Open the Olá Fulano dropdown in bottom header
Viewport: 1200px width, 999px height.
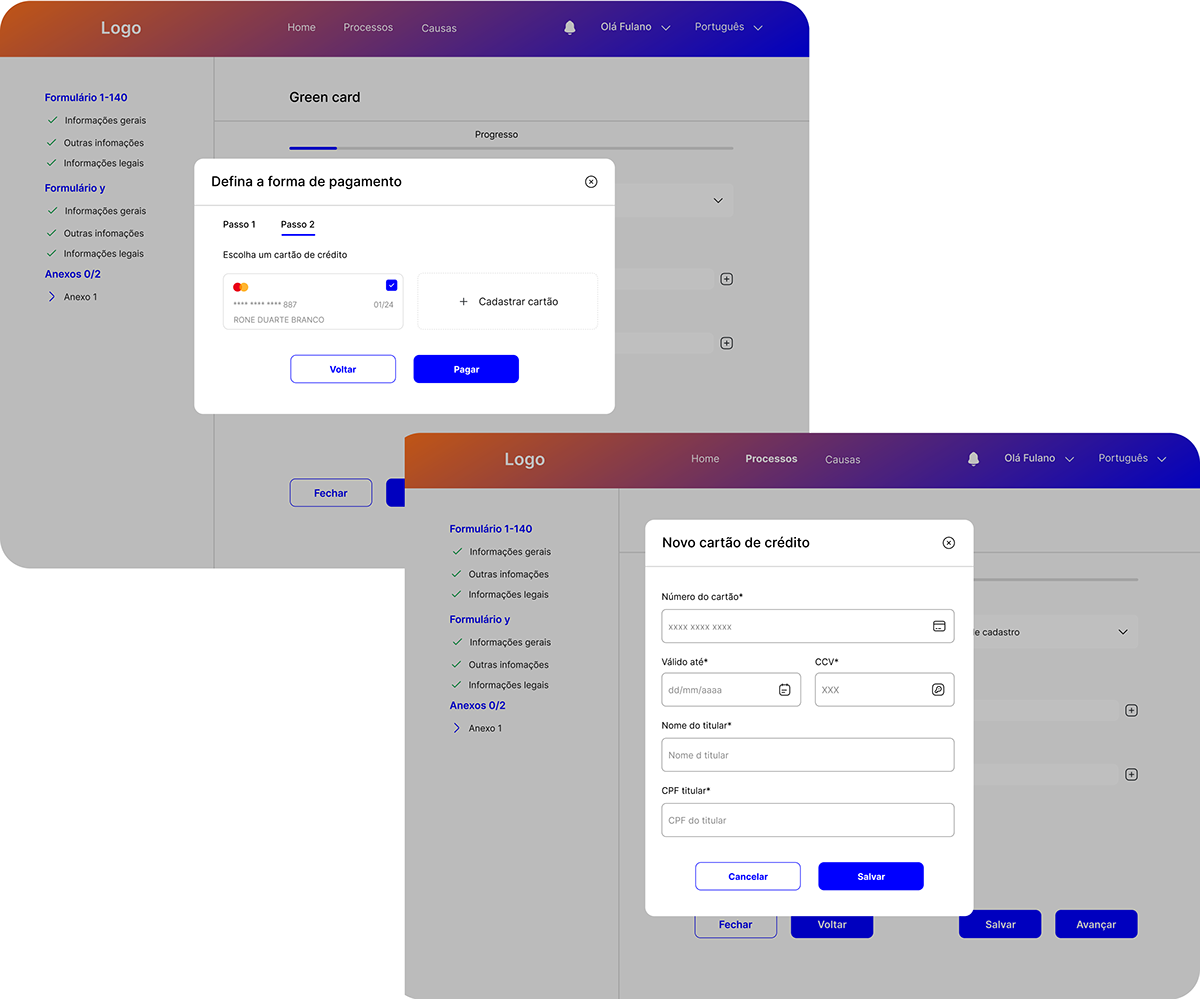(x=1039, y=458)
